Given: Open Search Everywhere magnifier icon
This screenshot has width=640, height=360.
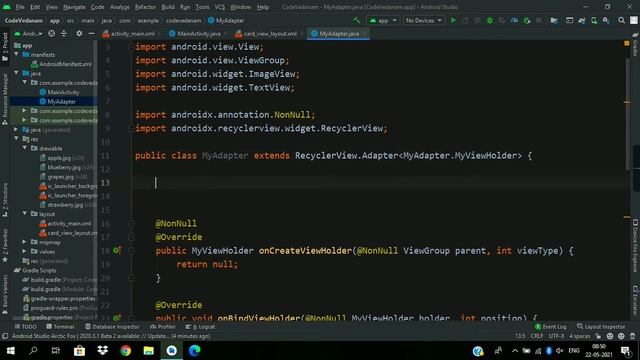Looking at the screenshot, I should [621, 20].
